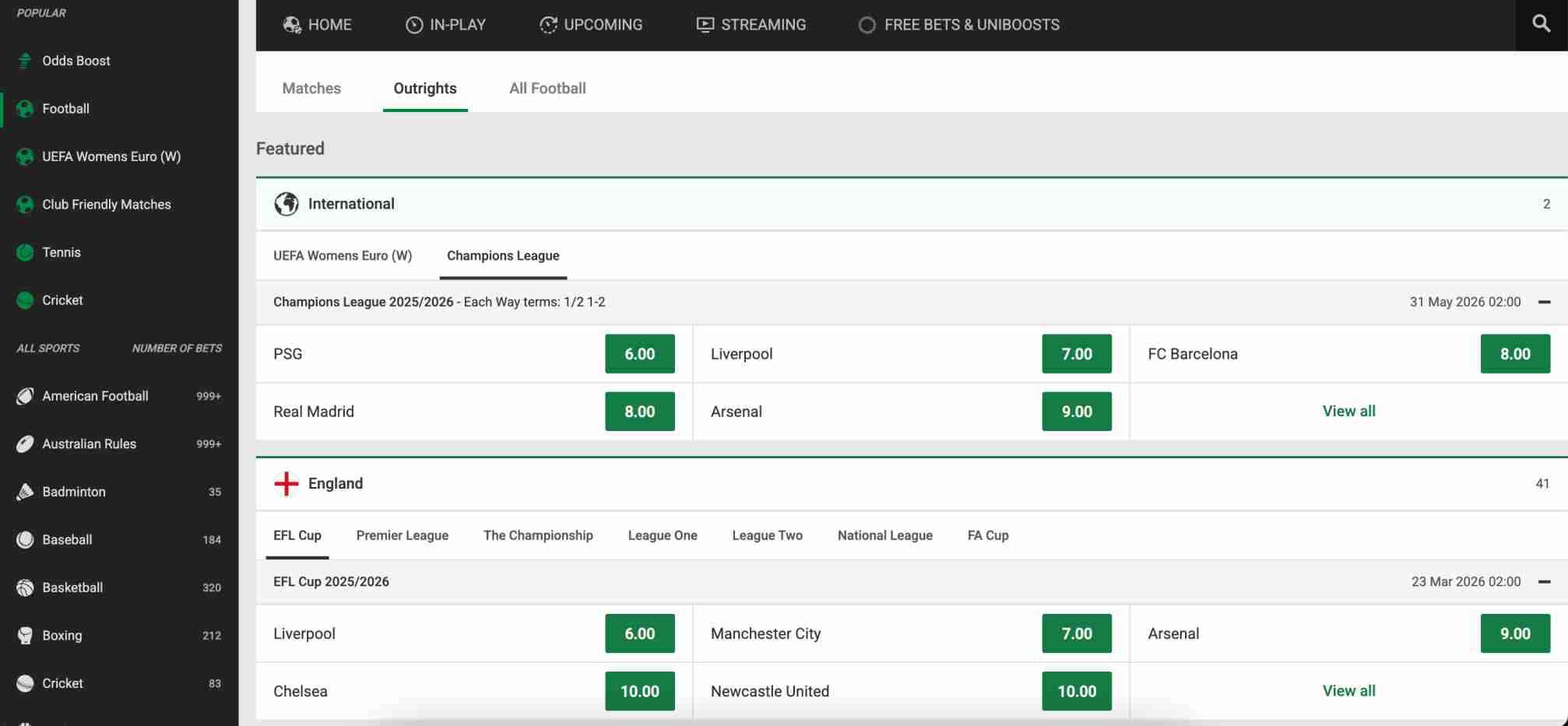
Task: Click the ALL SPORTS heading
Action: click(48, 349)
